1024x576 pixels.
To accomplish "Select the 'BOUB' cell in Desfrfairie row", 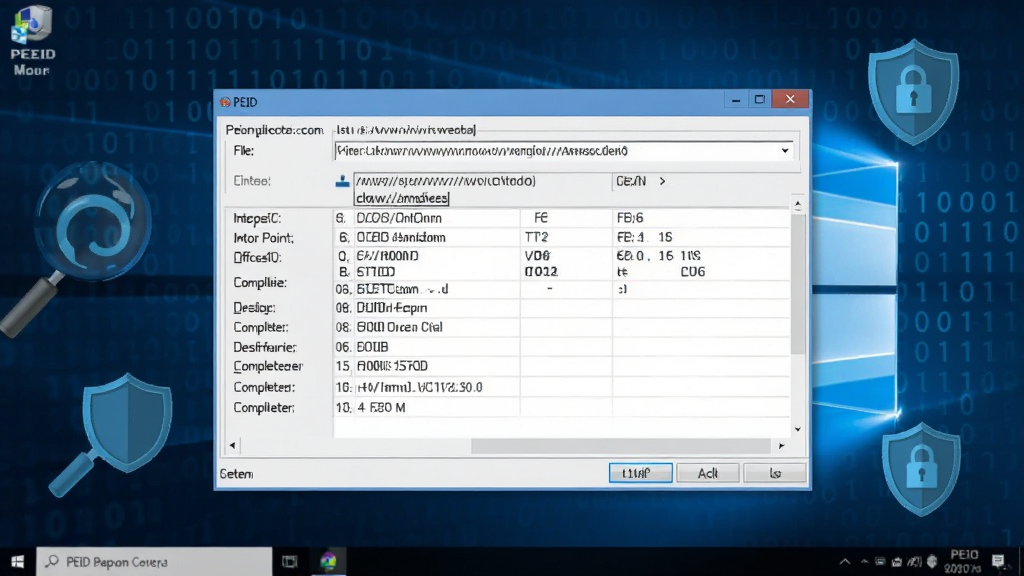I will tap(372, 347).
